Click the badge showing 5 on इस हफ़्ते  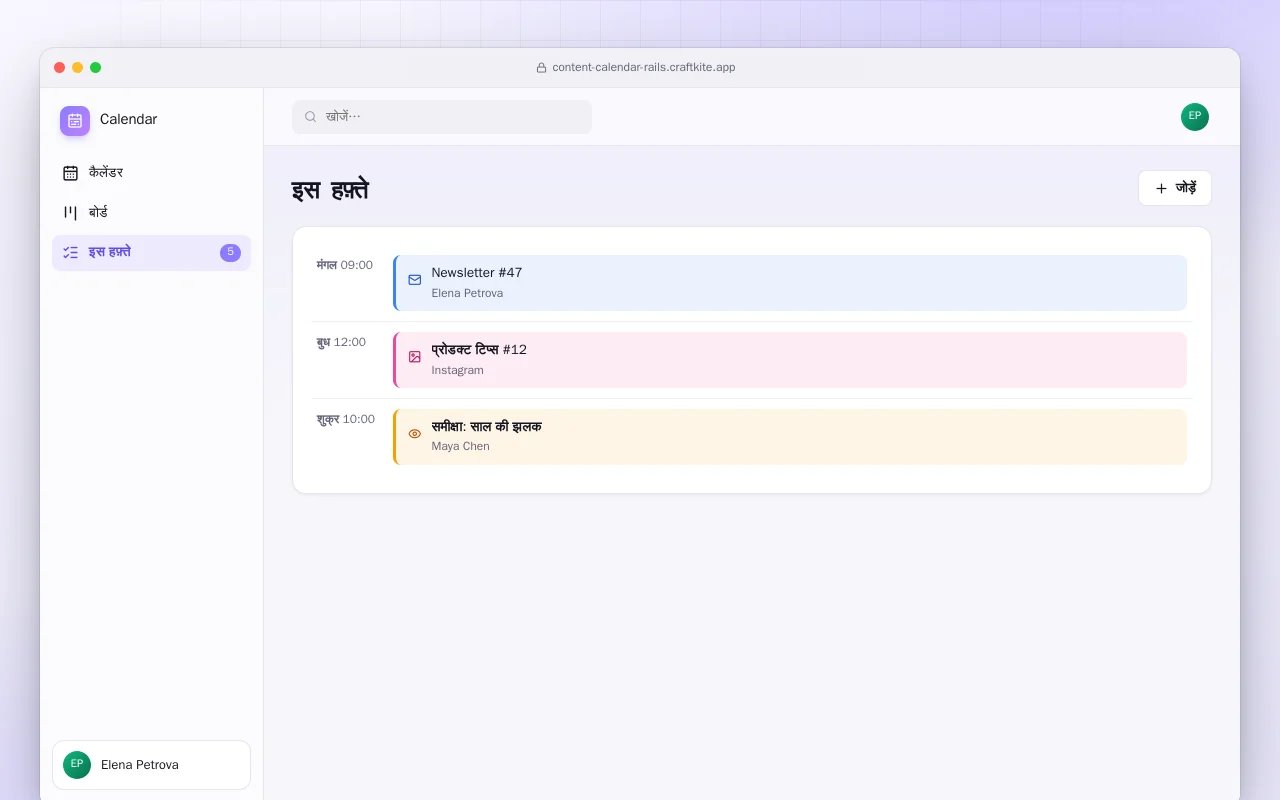coord(230,253)
